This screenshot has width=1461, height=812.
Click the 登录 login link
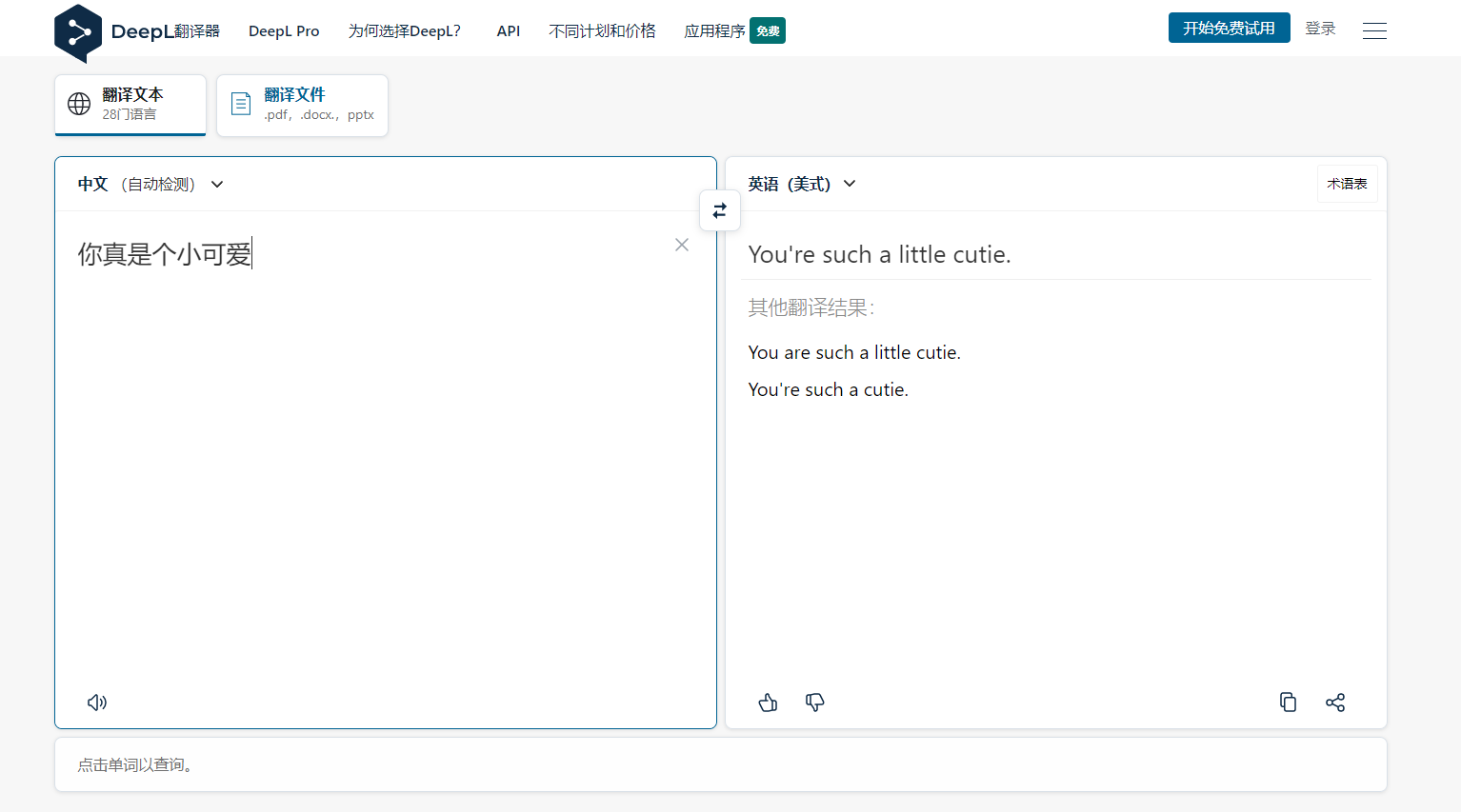point(1320,29)
